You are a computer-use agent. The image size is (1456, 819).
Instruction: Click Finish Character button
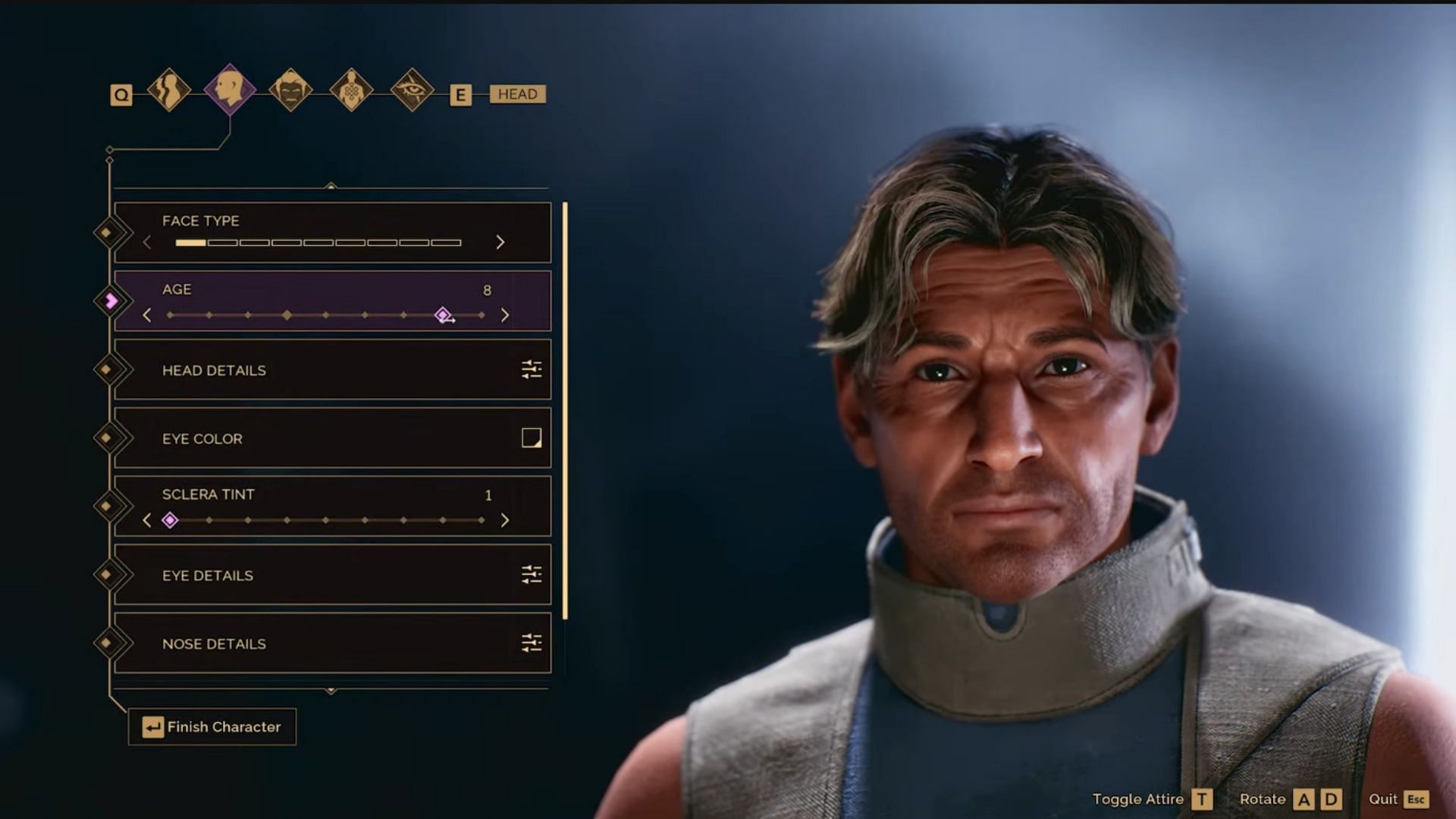(x=212, y=726)
